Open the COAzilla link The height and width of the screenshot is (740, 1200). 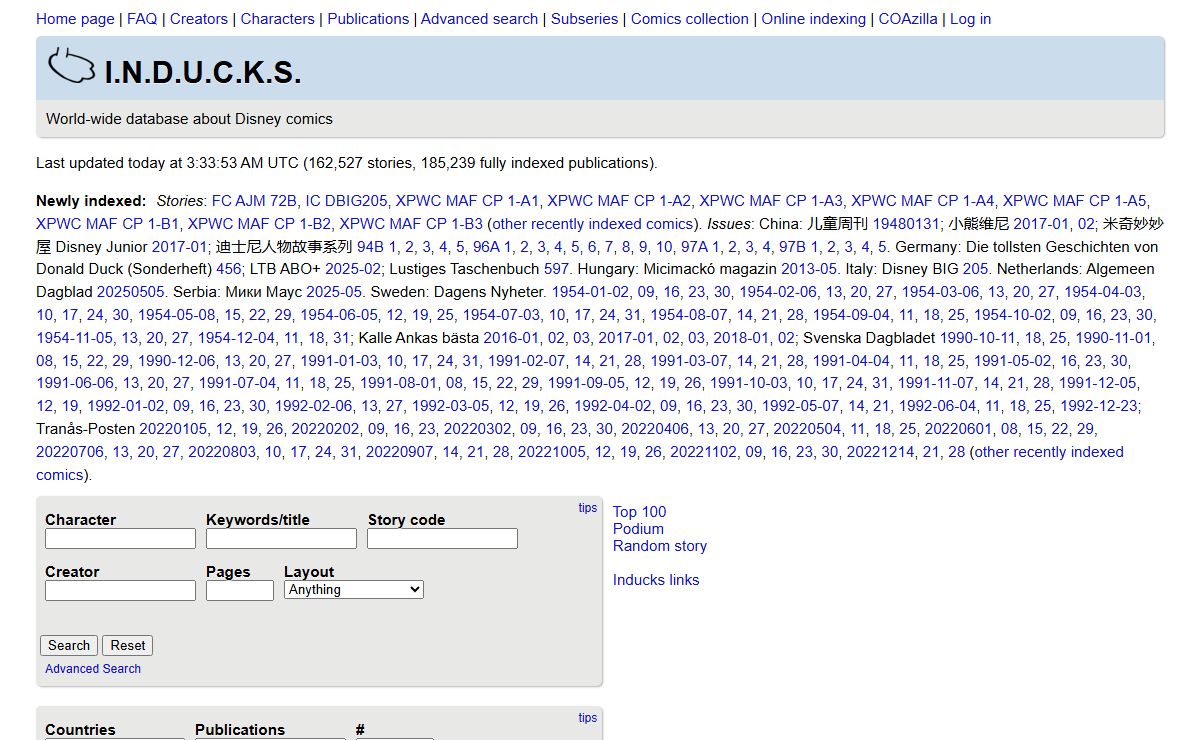908,19
